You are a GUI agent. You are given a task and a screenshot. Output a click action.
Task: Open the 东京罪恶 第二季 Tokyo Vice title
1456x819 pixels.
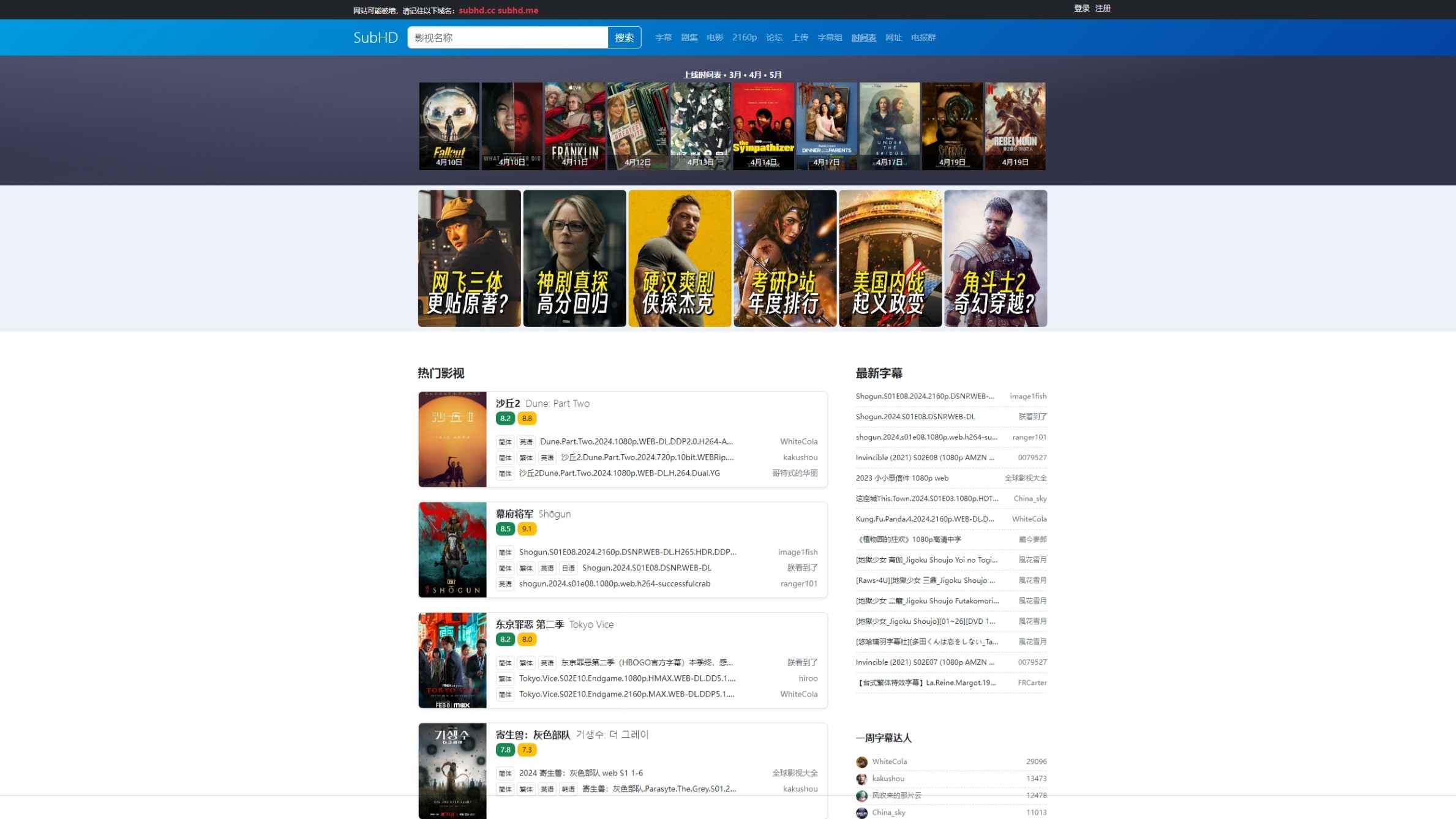click(554, 624)
